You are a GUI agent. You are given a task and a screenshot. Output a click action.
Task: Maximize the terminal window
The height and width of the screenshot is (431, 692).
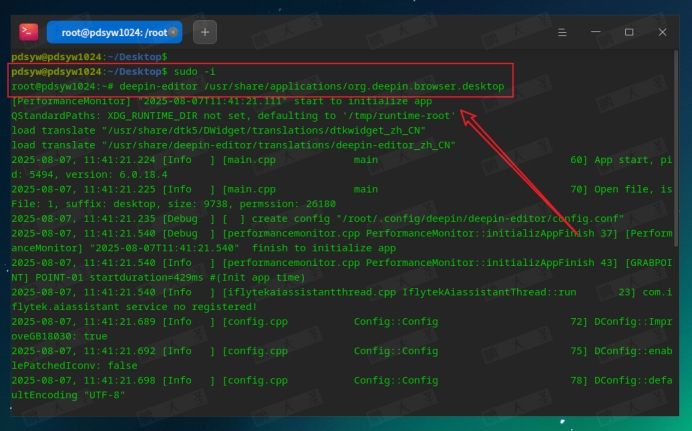pos(629,32)
